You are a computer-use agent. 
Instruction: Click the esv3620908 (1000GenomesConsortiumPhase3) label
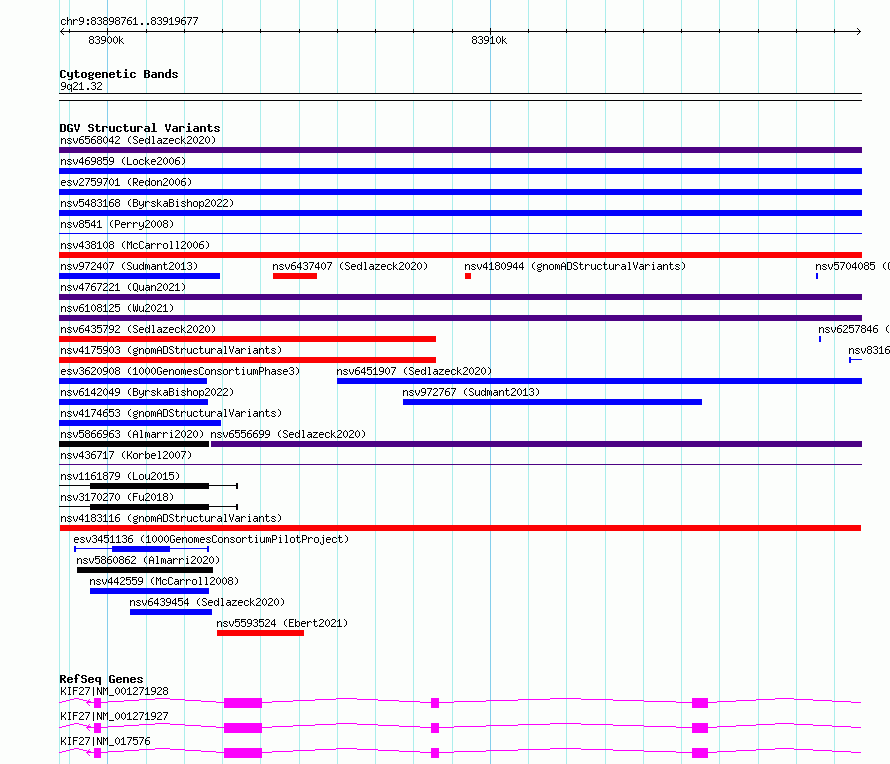(180, 371)
